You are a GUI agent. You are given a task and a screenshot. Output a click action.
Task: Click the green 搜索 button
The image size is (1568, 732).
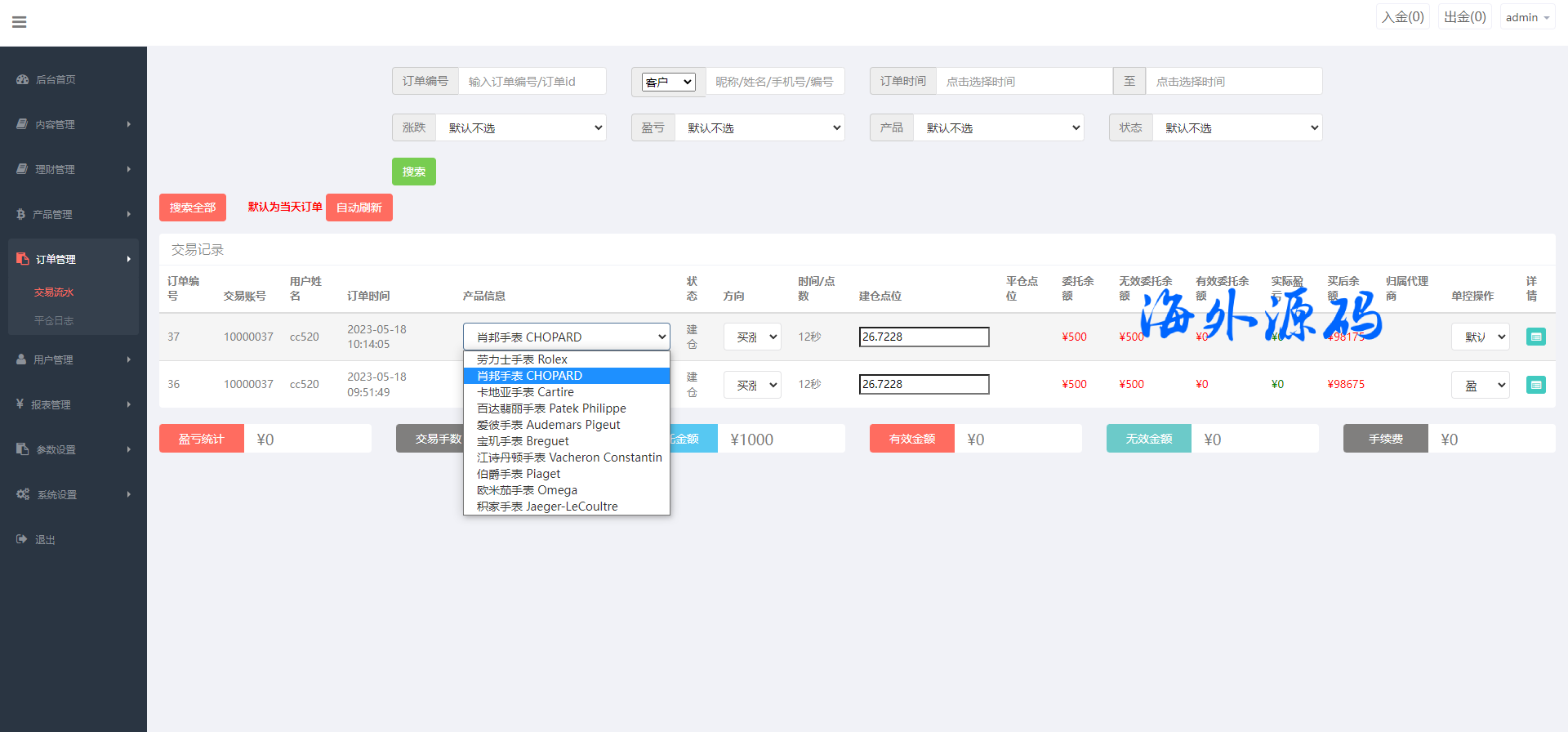click(x=413, y=172)
